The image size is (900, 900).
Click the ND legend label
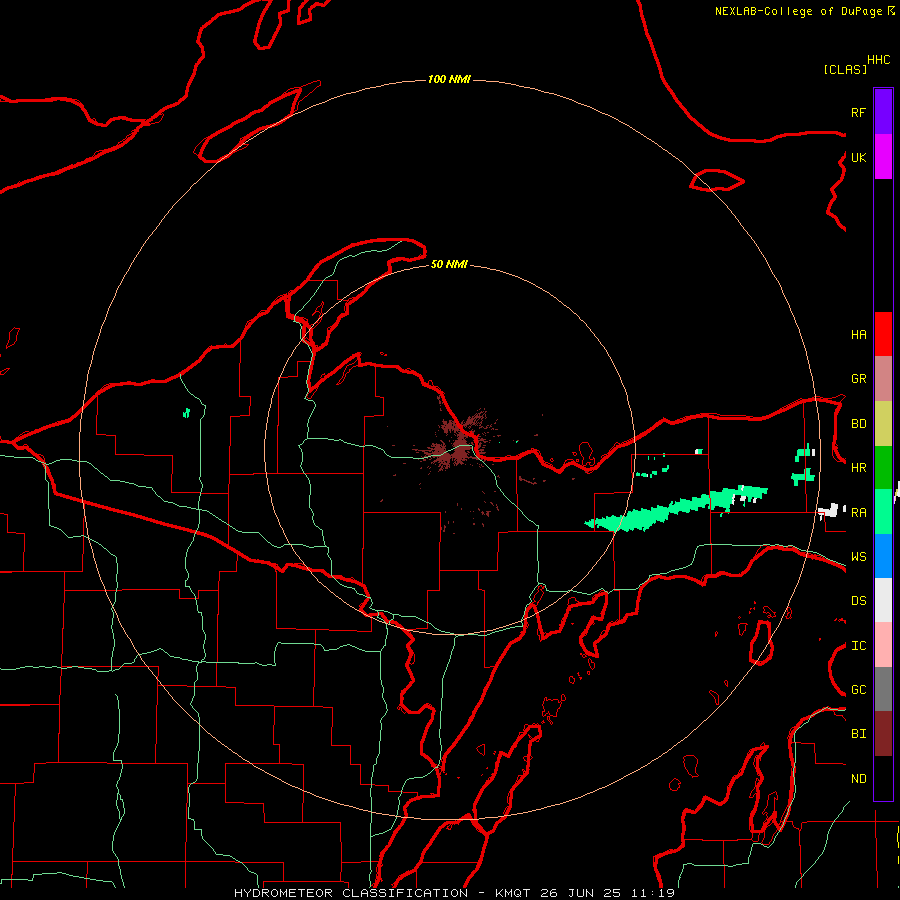(859, 779)
